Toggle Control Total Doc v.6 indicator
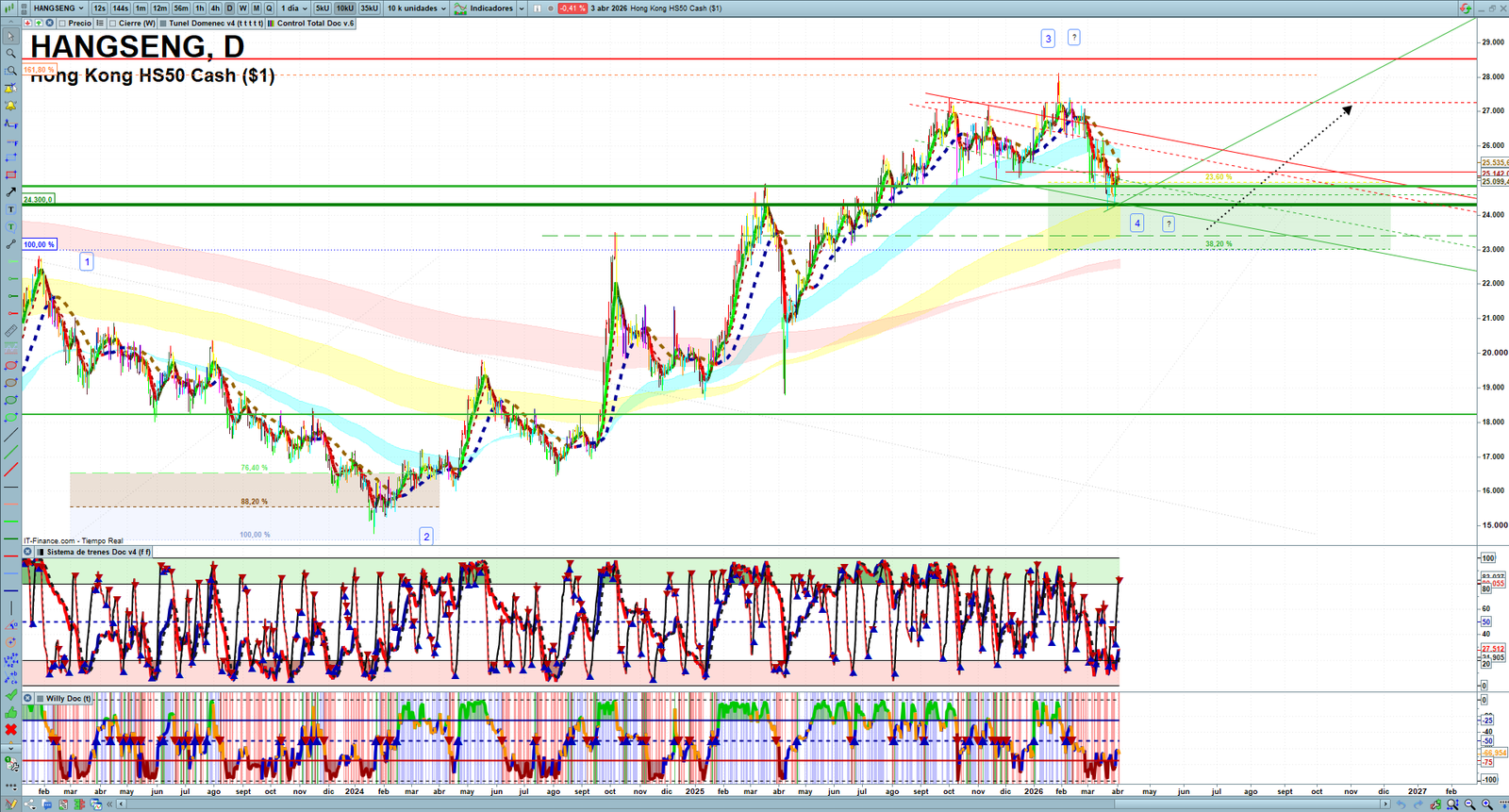The width and height of the screenshot is (1509, 812). (x=272, y=24)
